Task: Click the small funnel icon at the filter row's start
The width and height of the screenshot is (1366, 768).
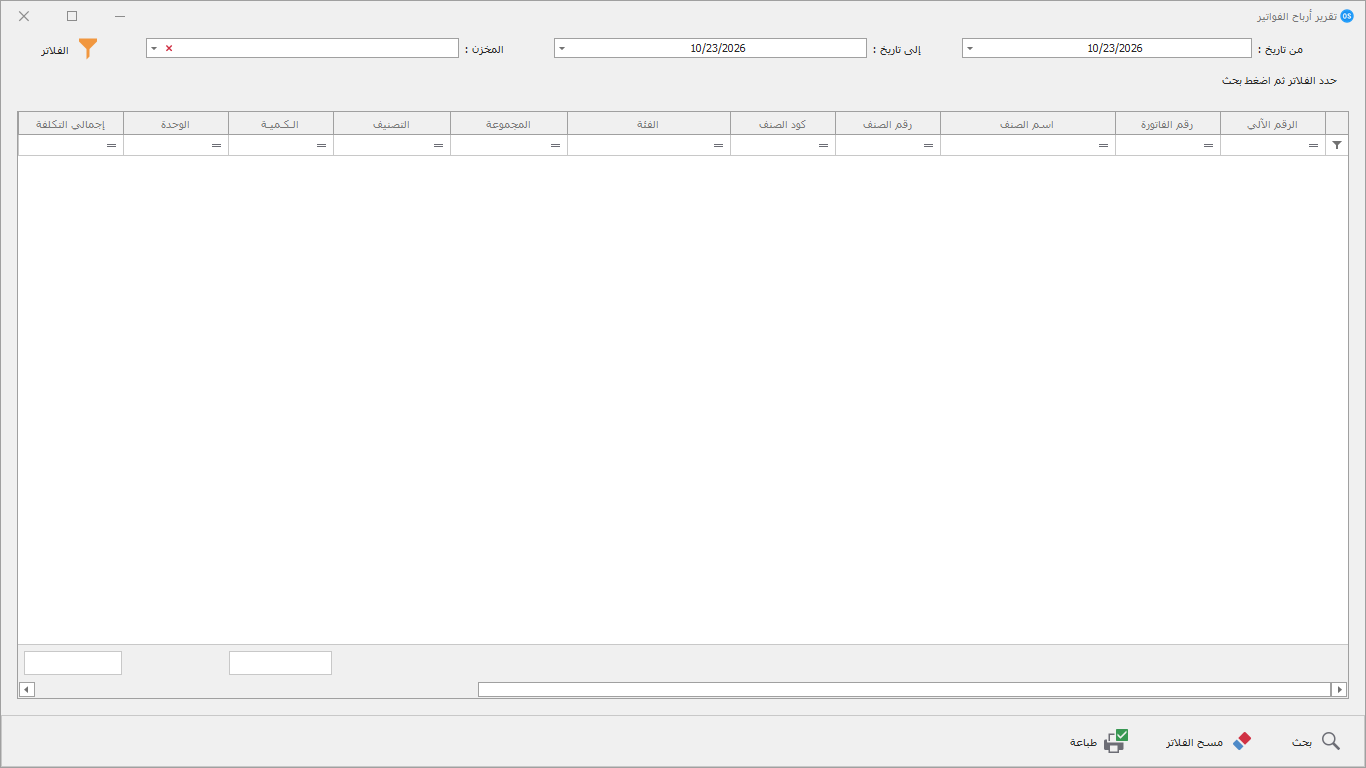Action: point(1337,145)
